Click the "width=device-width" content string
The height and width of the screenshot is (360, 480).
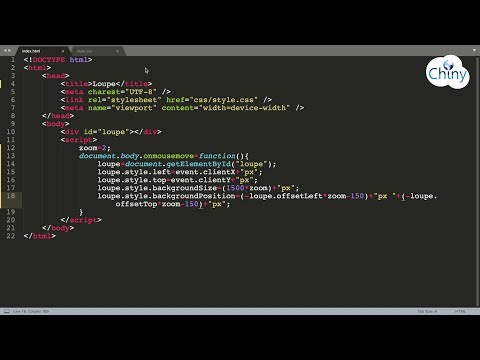pos(244,108)
